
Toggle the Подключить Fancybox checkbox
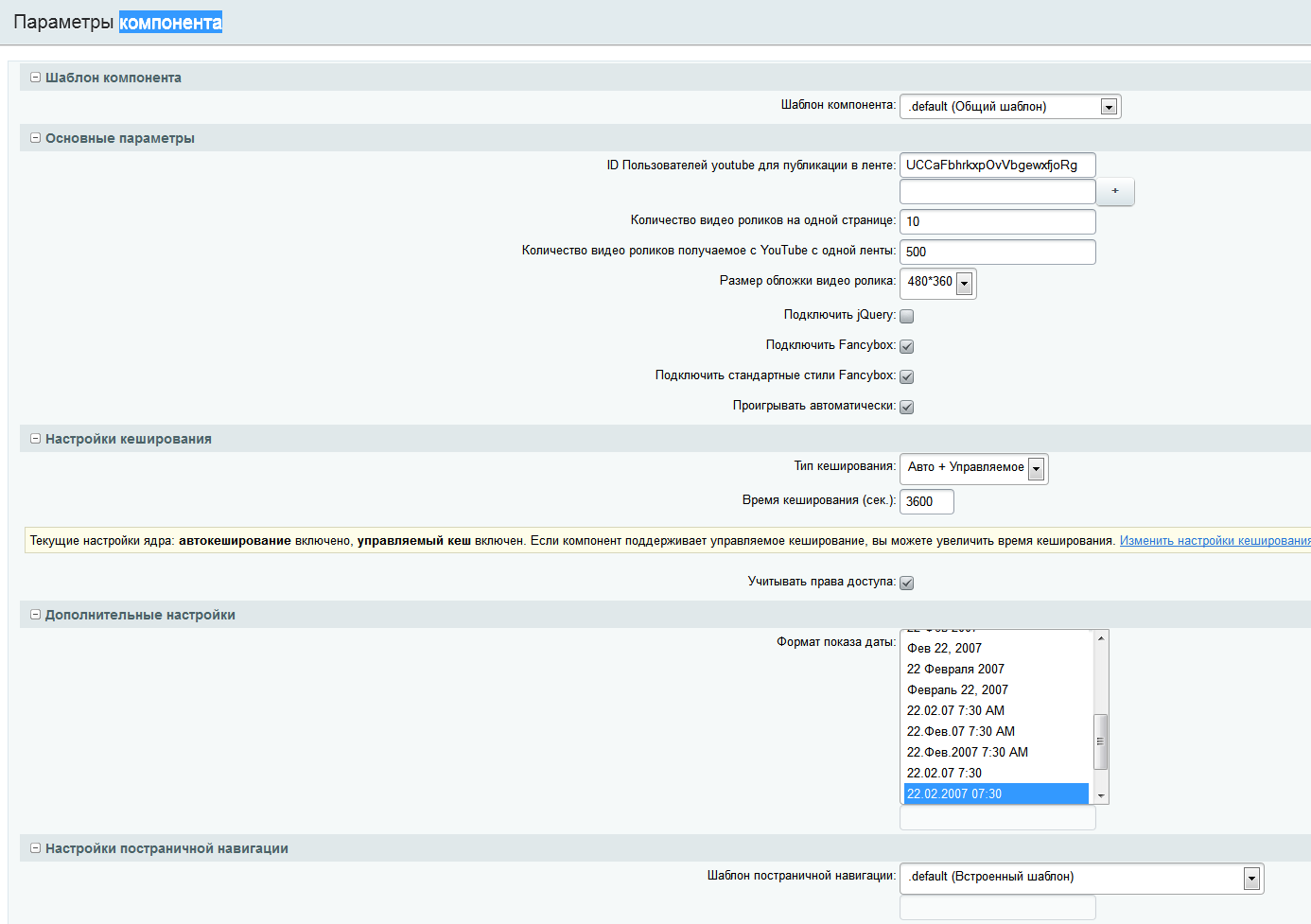(x=906, y=346)
